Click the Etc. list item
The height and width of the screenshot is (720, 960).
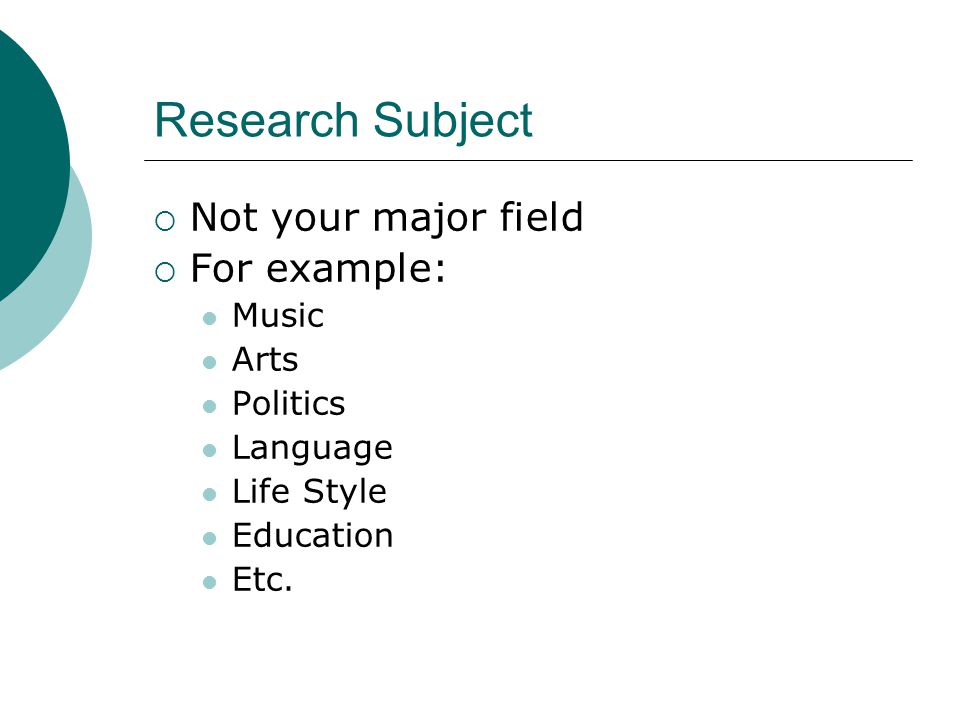263,580
